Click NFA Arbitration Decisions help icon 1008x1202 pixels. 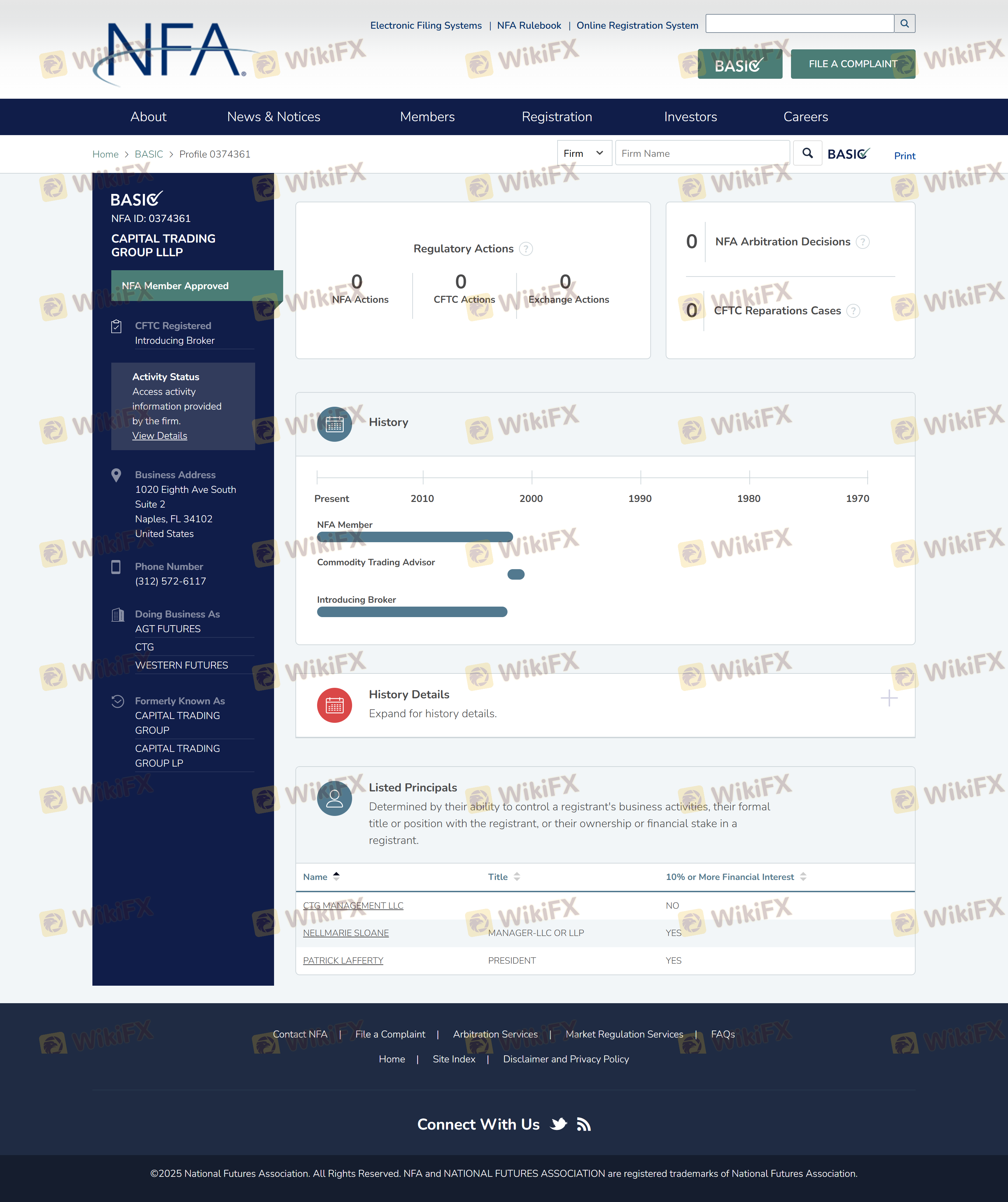pyautogui.click(x=862, y=242)
